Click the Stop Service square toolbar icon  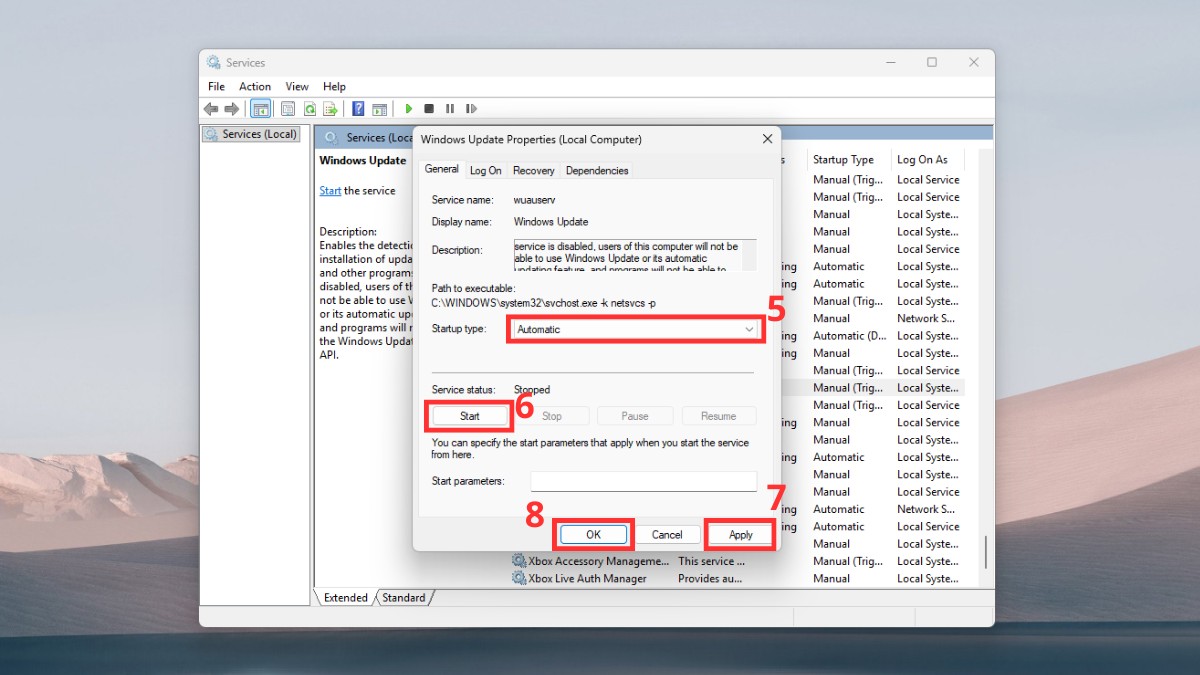click(429, 109)
